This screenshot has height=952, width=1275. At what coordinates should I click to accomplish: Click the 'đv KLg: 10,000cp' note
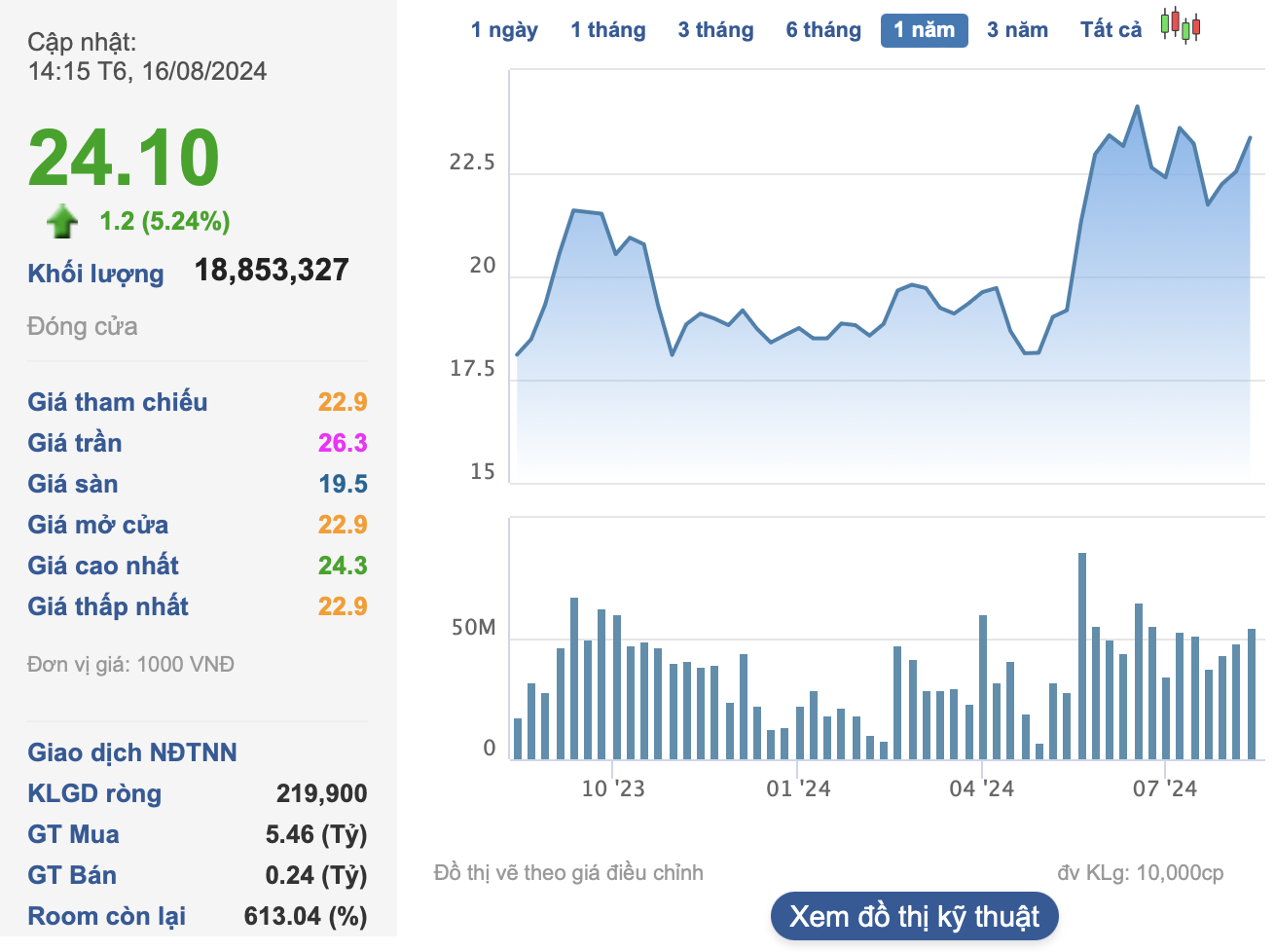(1141, 873)
